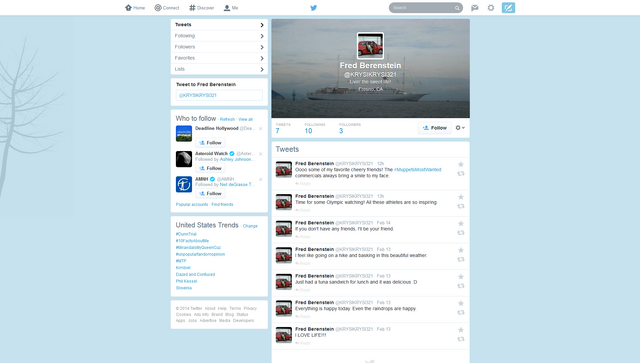
Task: Change United States Trends location
Action: (x=250, y=226)
